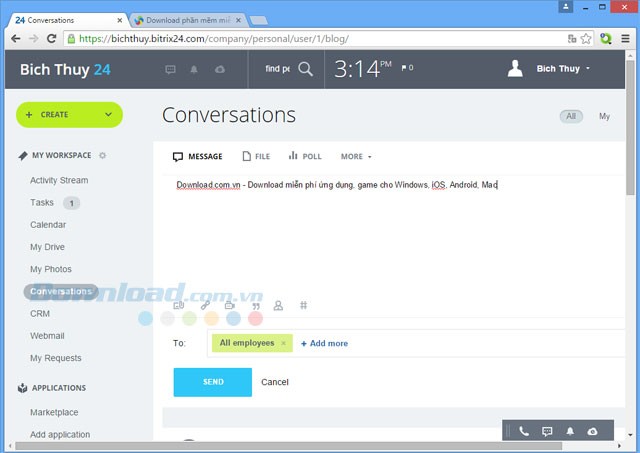Click the workspace settings gear icon
The width and height of the screenshot is (640, 453).
102,156
